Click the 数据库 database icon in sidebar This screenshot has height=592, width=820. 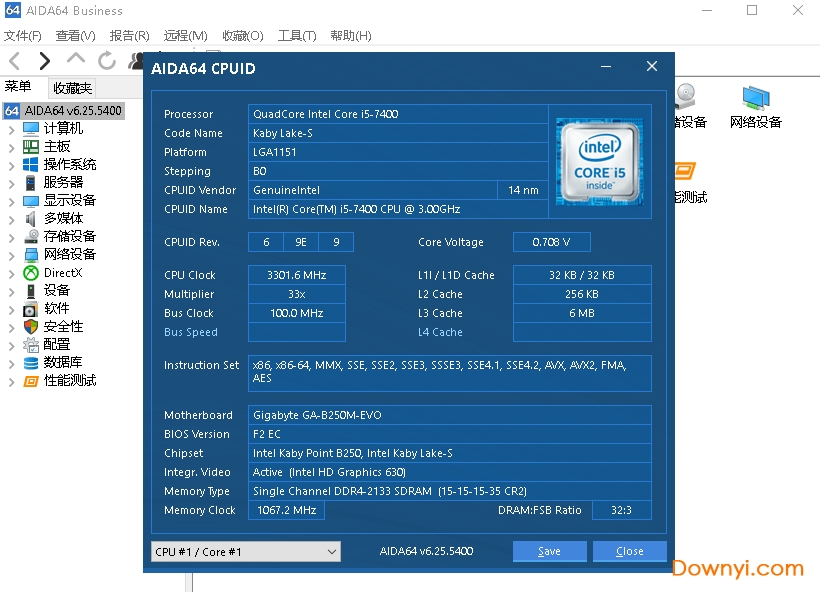click(x=31, y=363)
